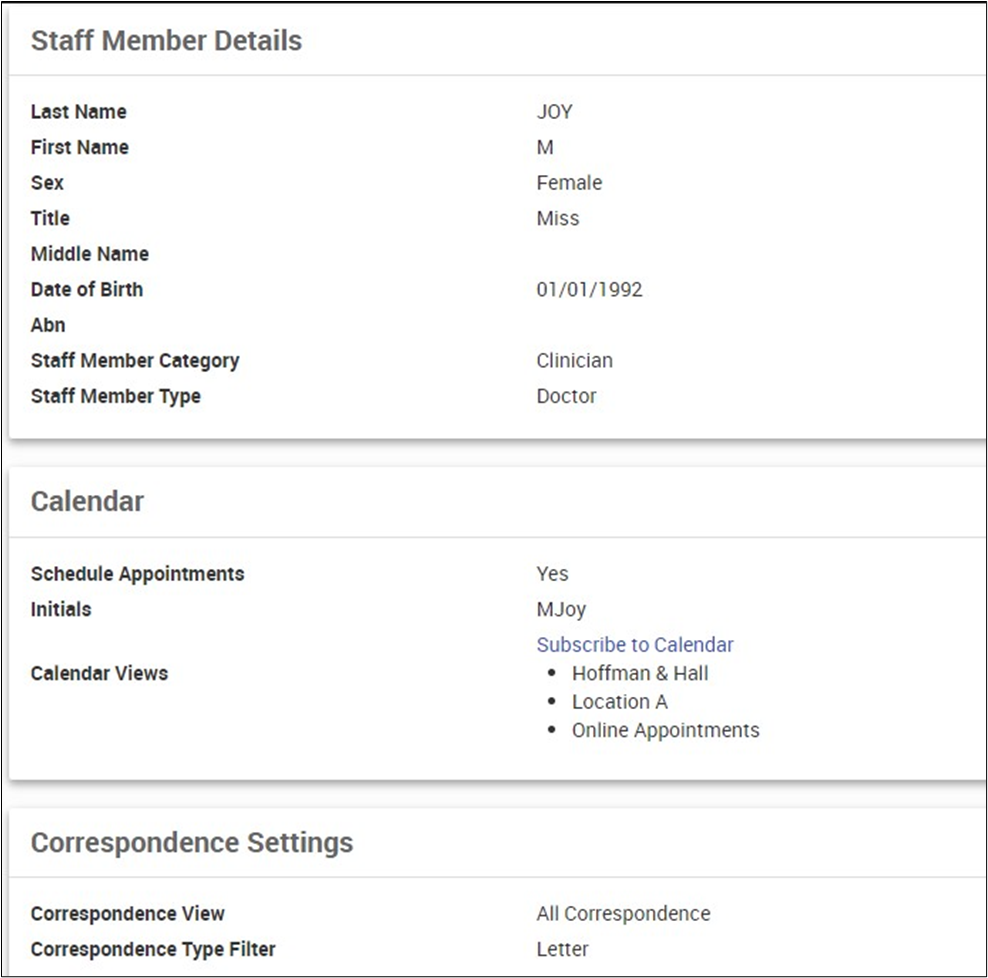
Task: Click the Date of Birth value 01/01/1992
Action: click(x=589, y=290)
